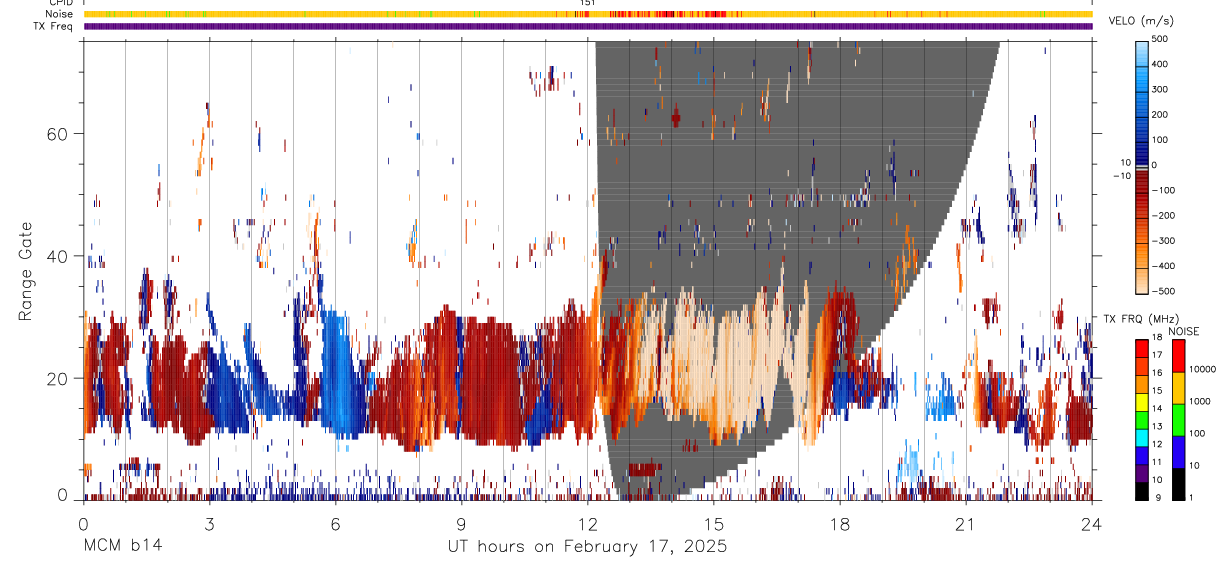Click the '15' tick on UT hours axis
Viewport: 1228px width, 567px height.
click(713, 523)
